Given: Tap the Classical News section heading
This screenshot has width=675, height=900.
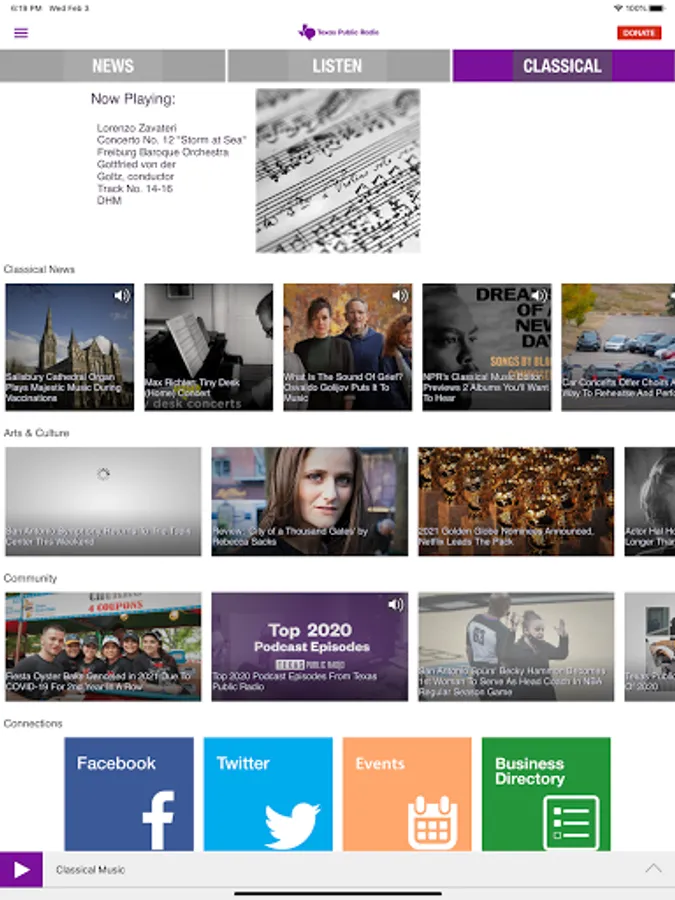Looking at the screenshot, I should 39,269.
